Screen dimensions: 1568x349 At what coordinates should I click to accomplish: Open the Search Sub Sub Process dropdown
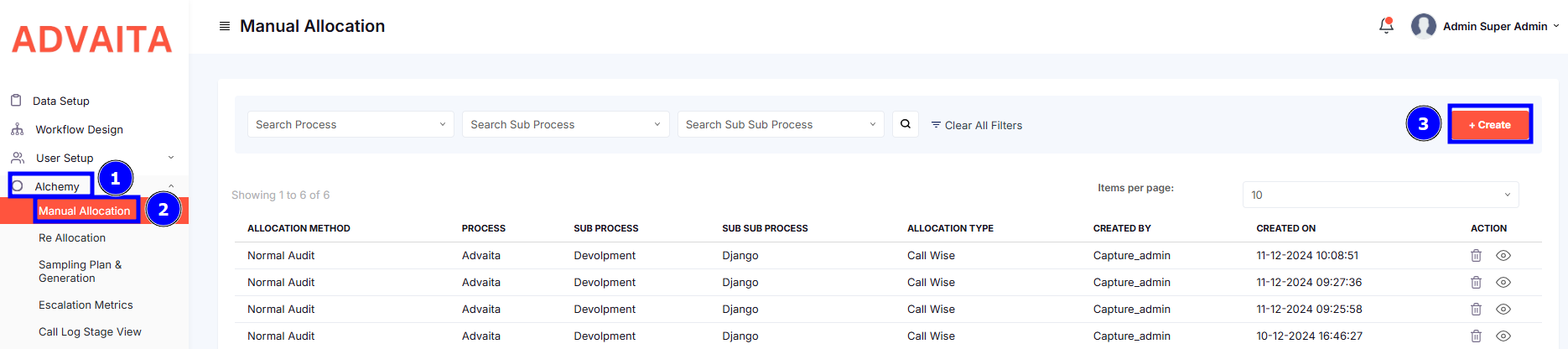tap(781, 124)
